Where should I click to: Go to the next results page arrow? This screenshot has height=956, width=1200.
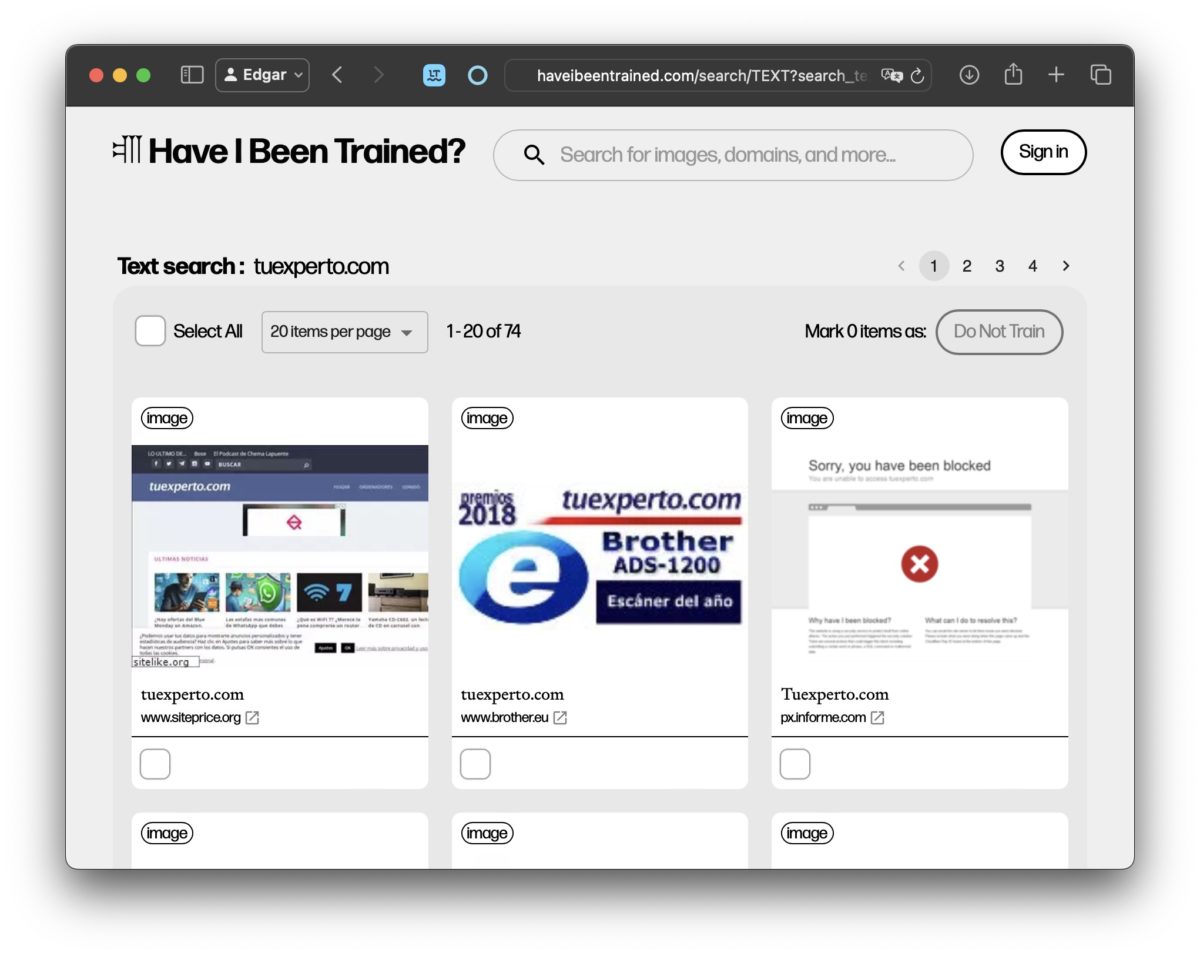[x=1066, y=266]
